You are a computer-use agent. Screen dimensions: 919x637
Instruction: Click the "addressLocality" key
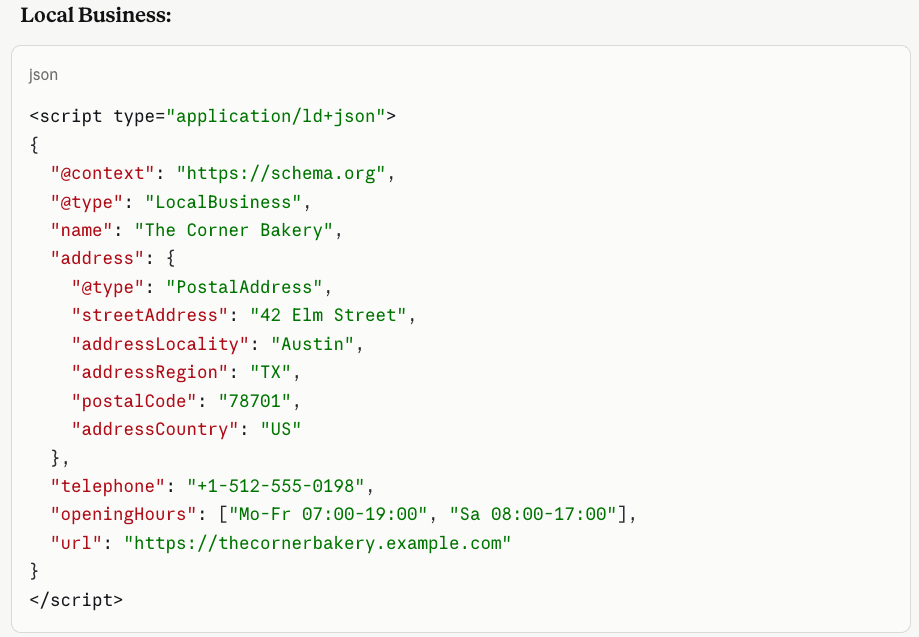pos(160,344)
